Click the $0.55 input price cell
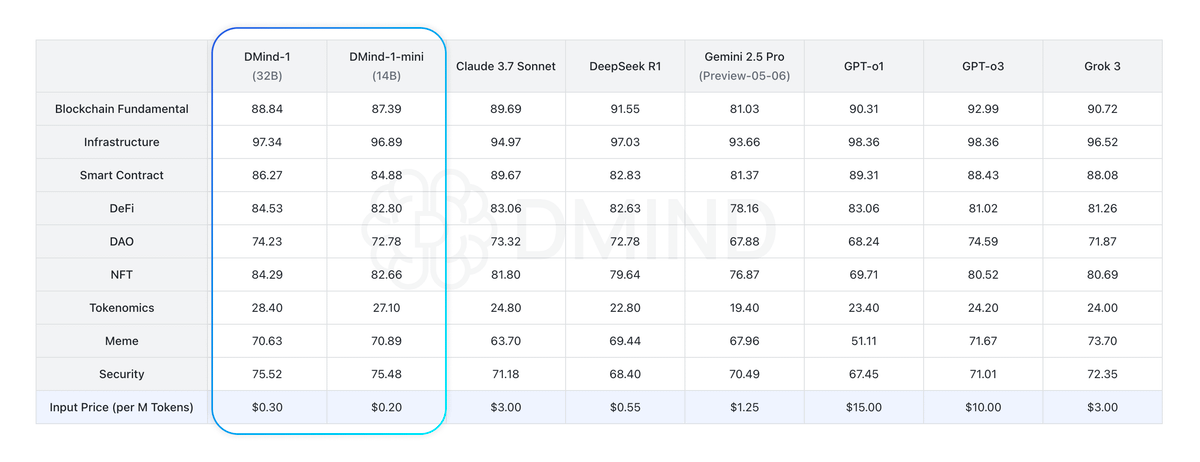The height and width of the screenshot is (462, 1200). (625, 407)
